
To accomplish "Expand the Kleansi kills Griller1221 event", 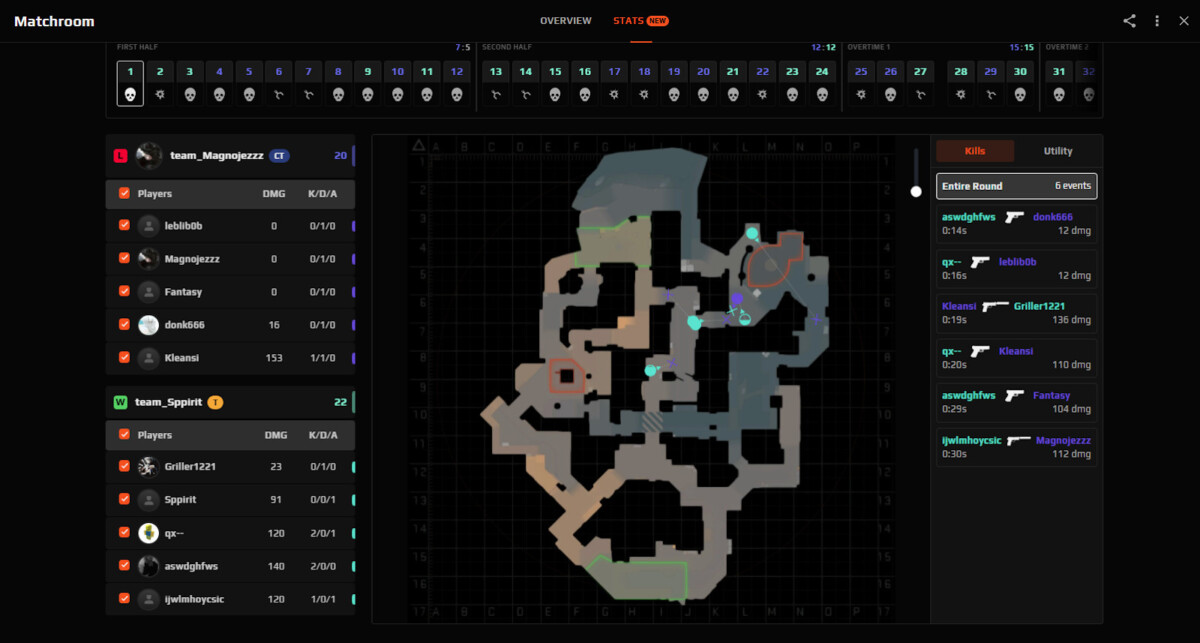I will click(x=1016, y=313).
